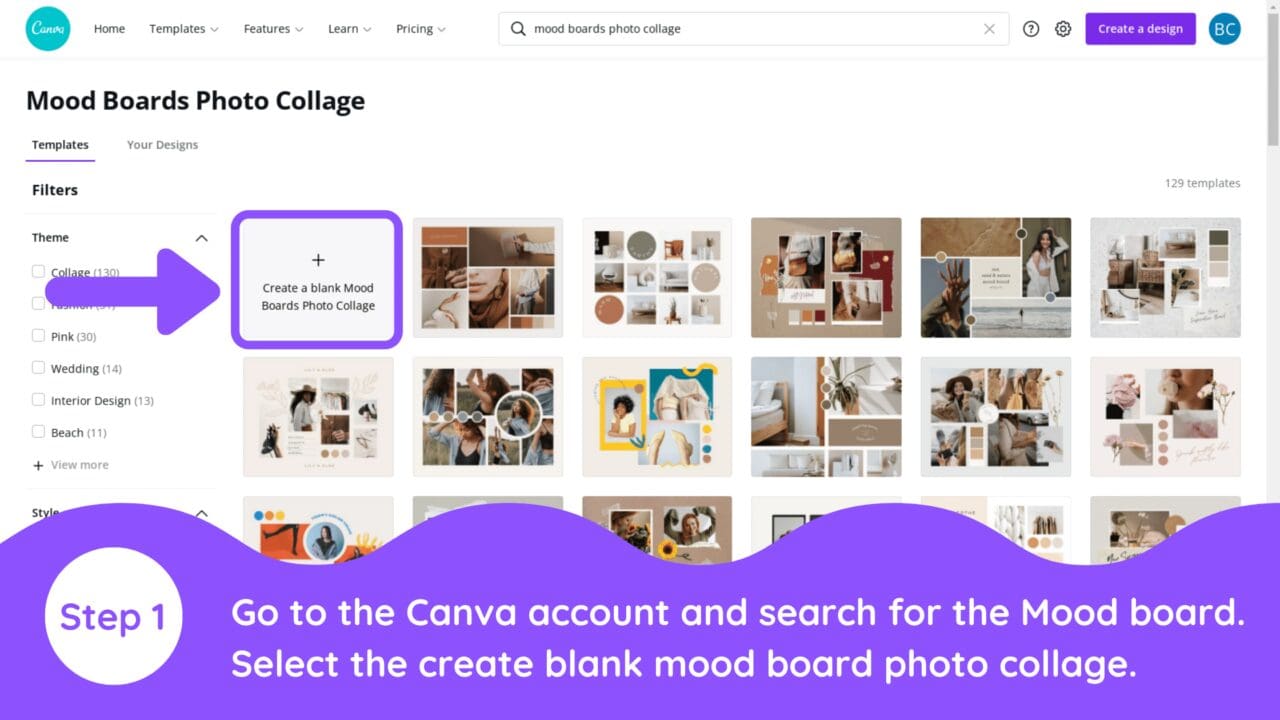1280x720 pixels.
Task: Click the Home navigation link
Action: (x=109, y=29)
